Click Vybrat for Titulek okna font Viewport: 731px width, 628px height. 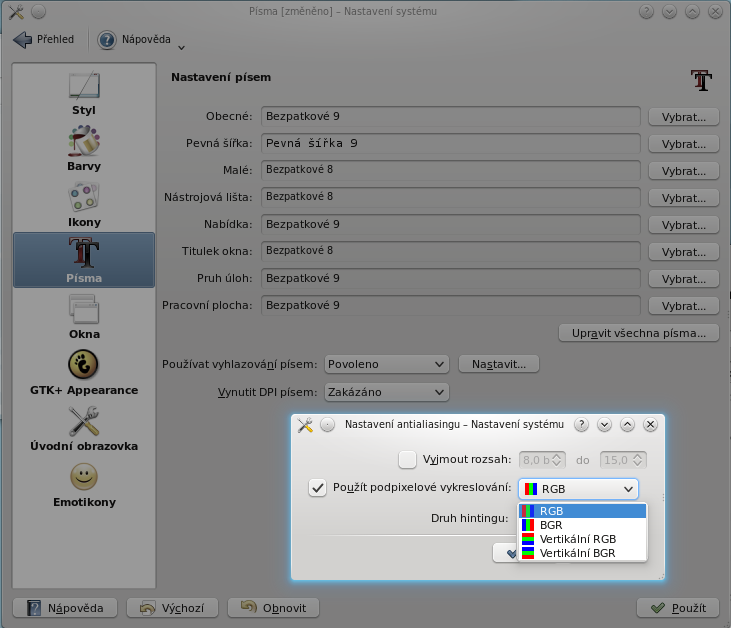[x=683, y=252]
